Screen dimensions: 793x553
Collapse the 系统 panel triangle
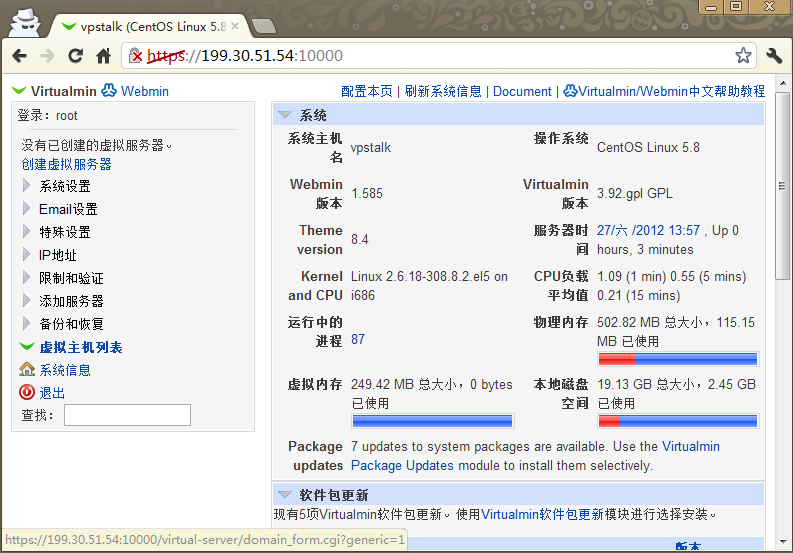click(285, 115)
